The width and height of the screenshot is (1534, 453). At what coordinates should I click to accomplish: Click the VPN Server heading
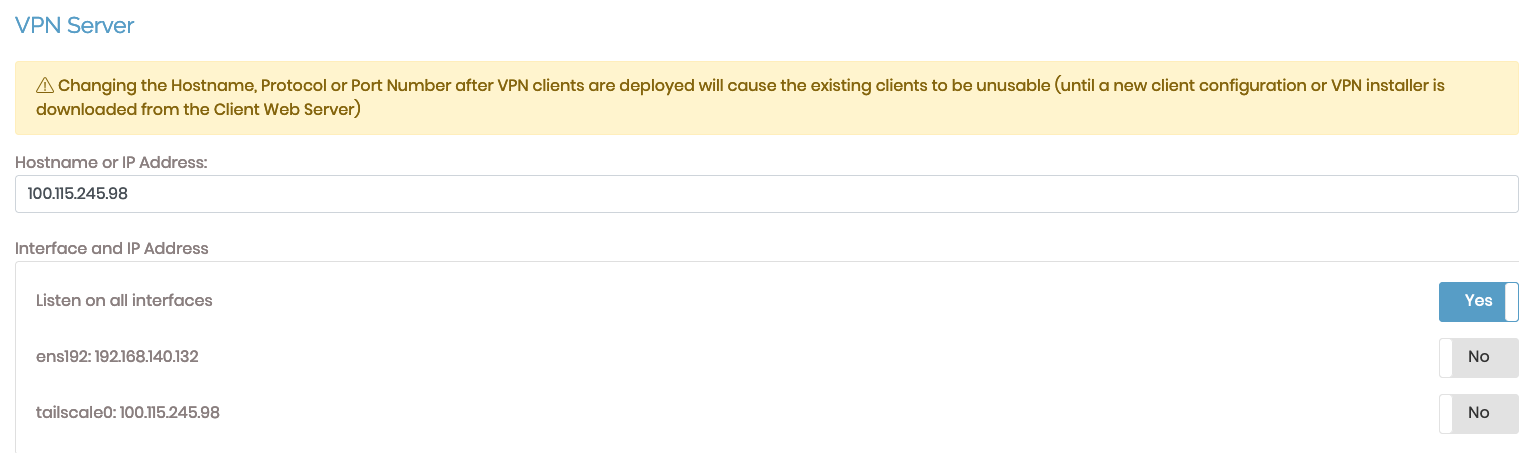pyautogui.click(x=75, y=25)
